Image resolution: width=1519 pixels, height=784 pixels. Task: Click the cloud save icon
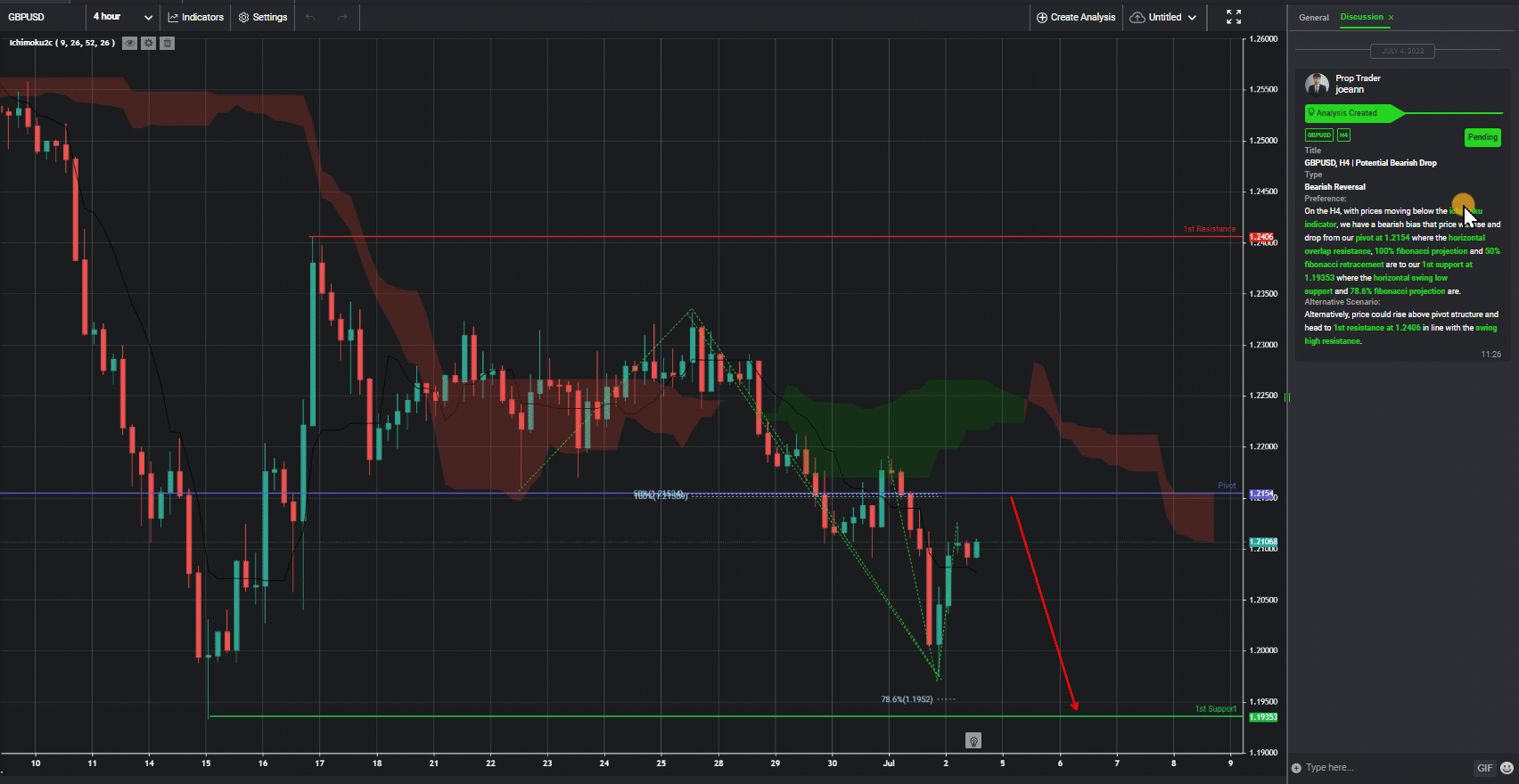pyautogui.click(x=1137, y=17)
